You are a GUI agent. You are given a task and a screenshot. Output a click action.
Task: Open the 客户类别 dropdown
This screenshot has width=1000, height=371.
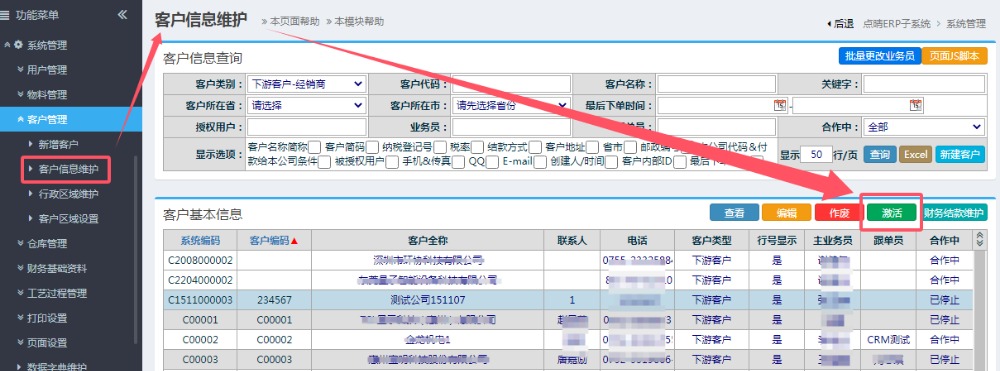306,84
